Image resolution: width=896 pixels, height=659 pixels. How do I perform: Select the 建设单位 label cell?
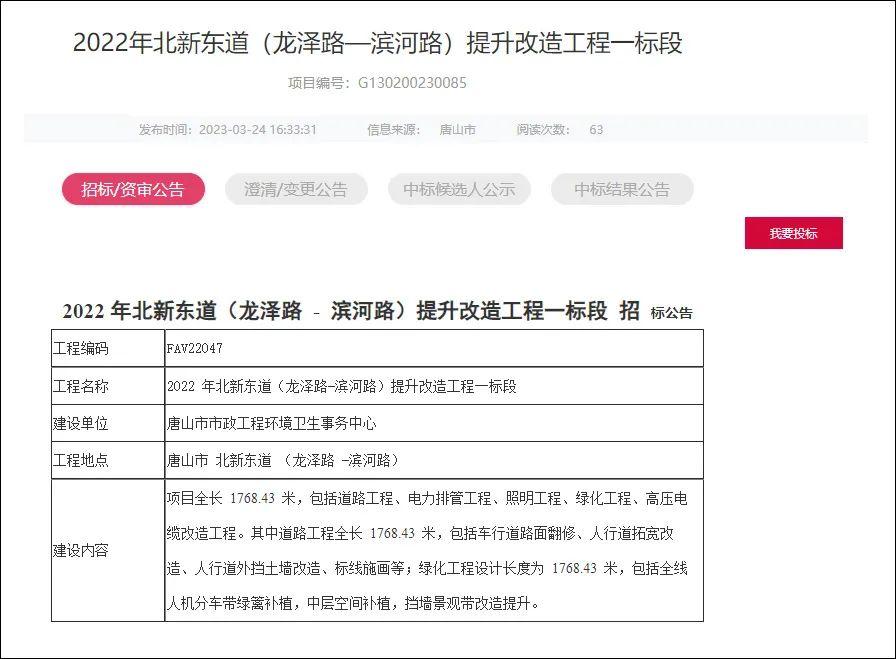pyautogui.click(x=81, y=423)
